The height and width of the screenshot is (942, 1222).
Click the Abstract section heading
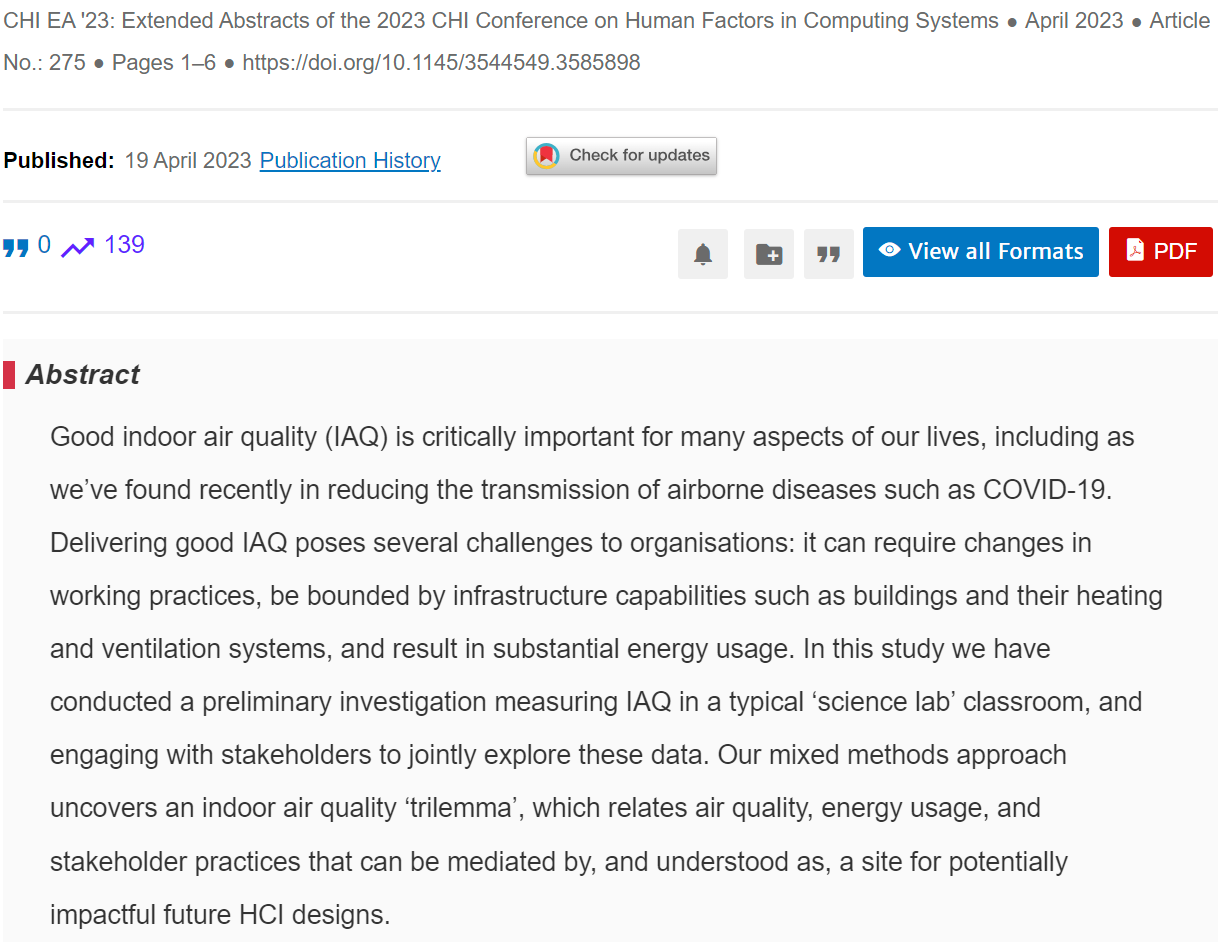coord(82,374)
